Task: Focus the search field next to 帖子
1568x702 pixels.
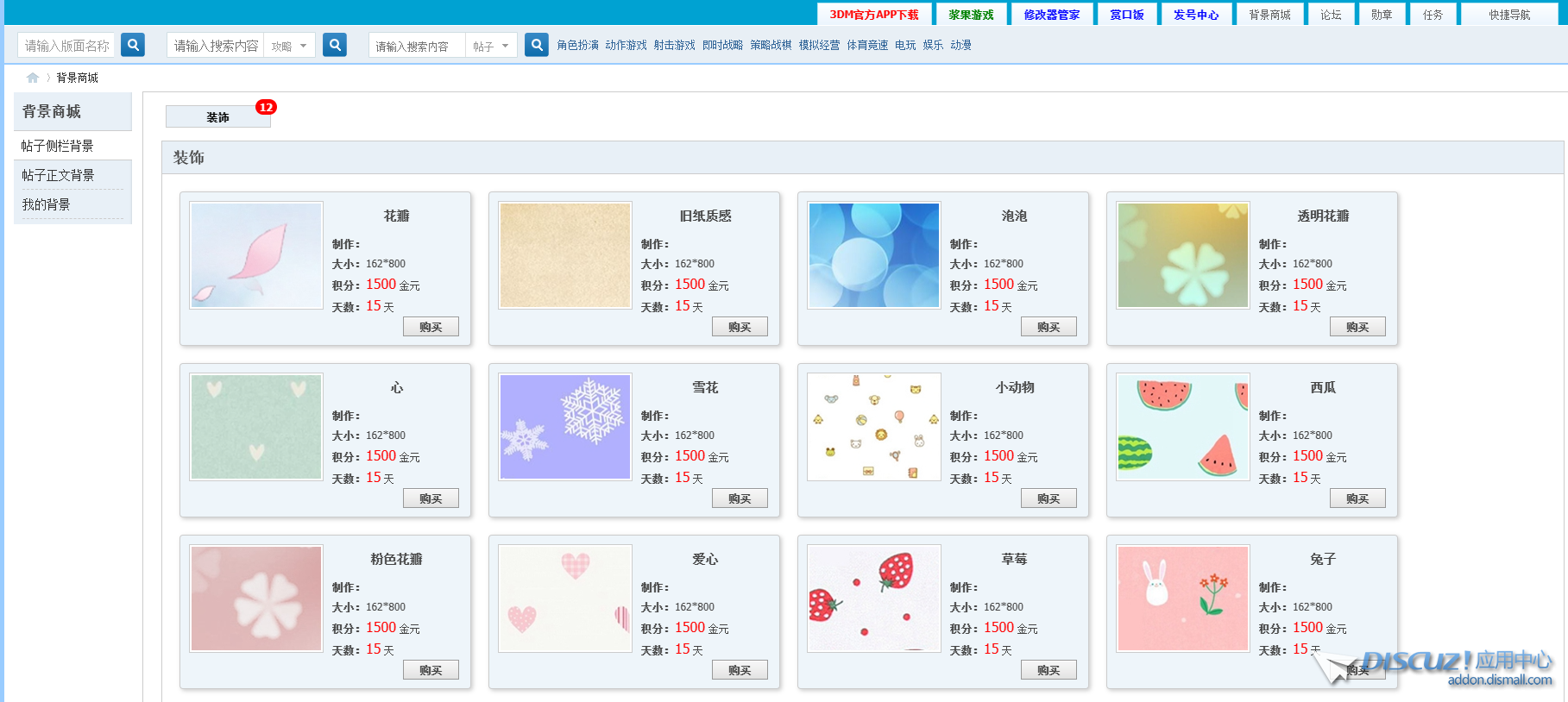Action: 418,46
